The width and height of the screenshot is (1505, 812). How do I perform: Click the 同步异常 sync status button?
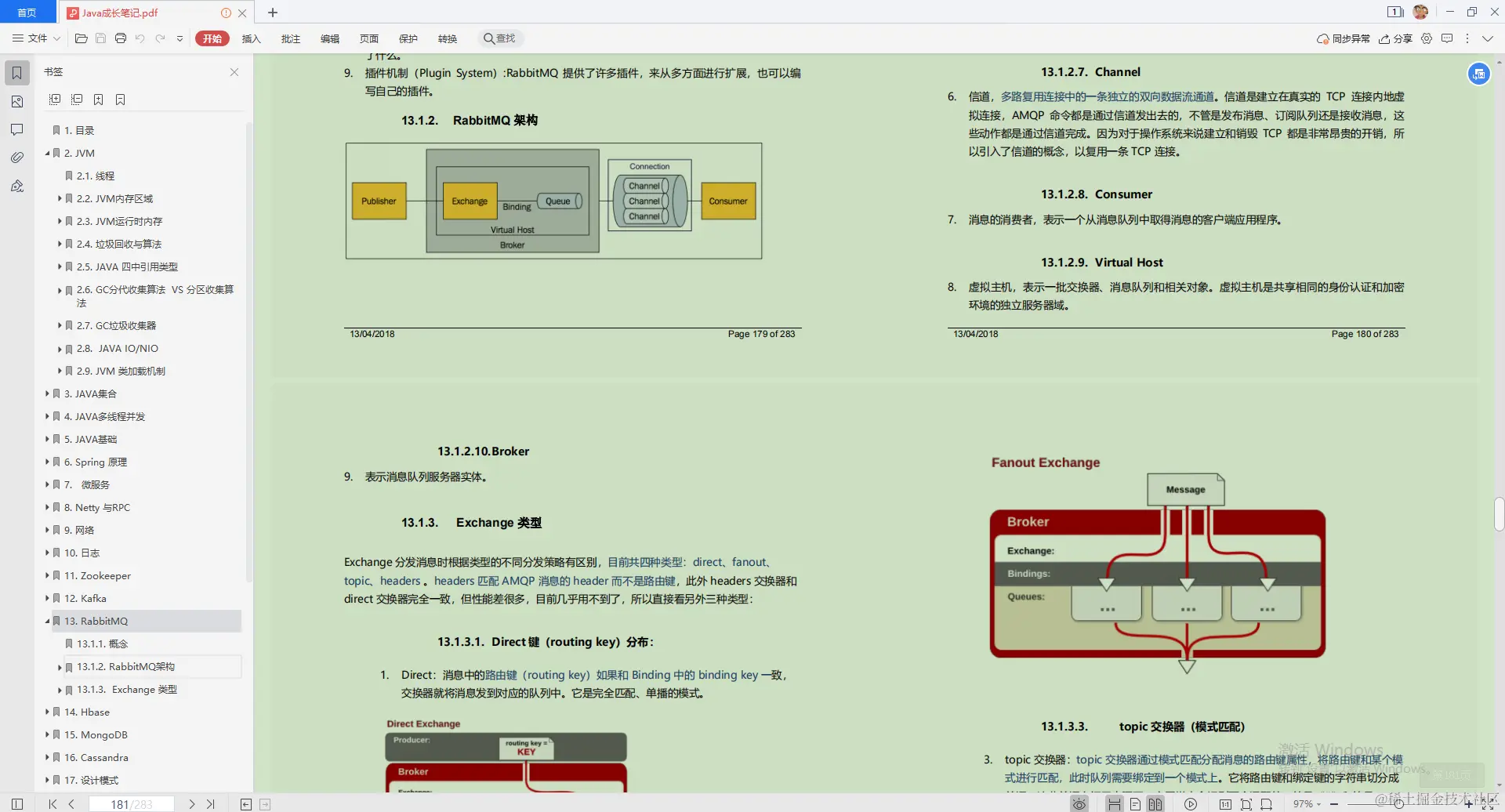(1344, 38)
